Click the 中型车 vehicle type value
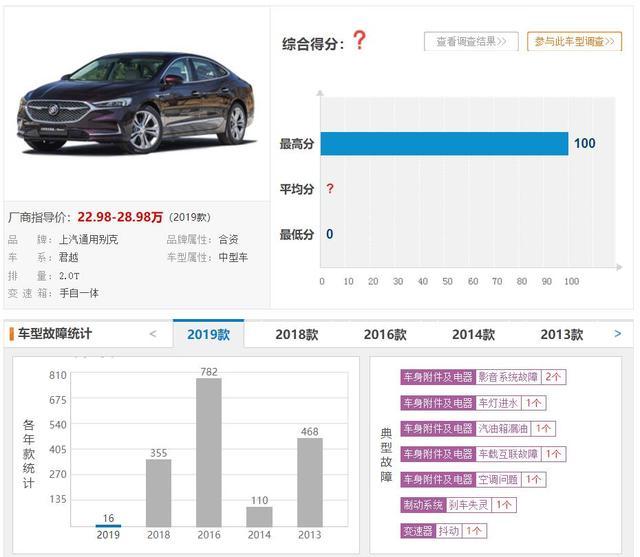This screenshot has height=557, width=640. [x=233, y=257]
